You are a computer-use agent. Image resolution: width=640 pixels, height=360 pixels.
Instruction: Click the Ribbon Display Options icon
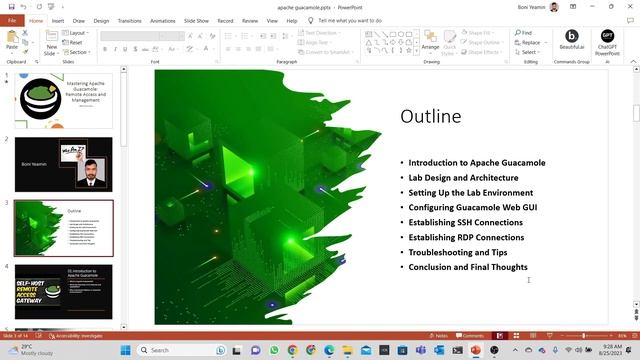click(573, 7)
